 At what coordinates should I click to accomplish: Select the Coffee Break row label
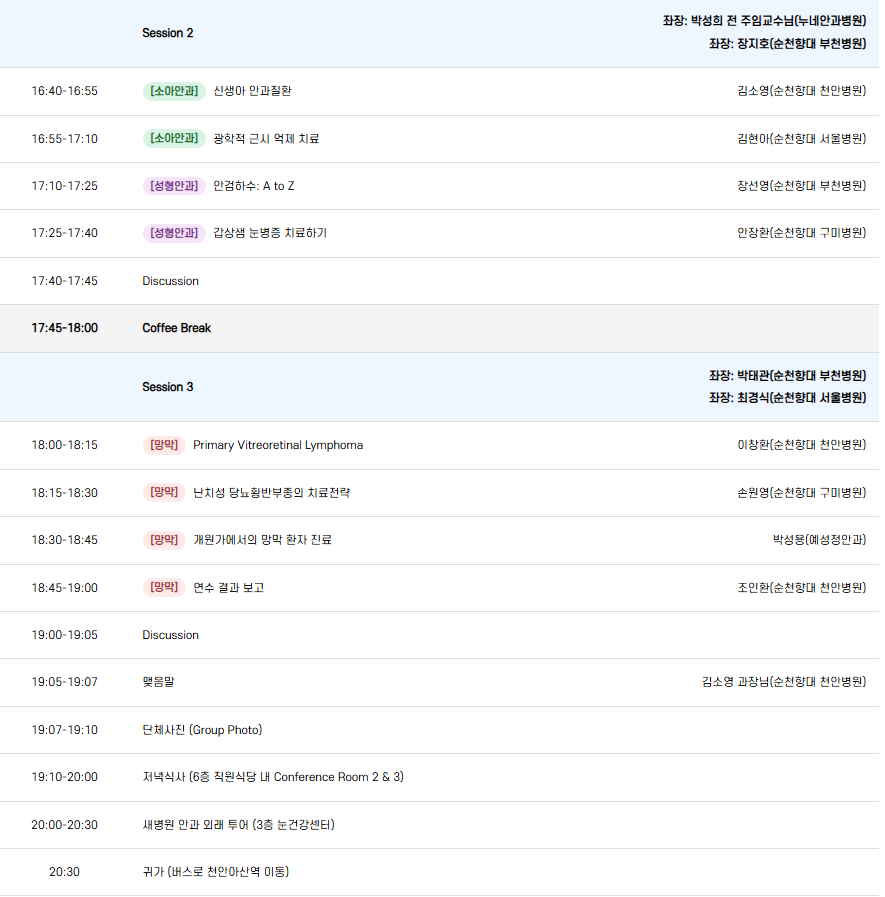176,328
